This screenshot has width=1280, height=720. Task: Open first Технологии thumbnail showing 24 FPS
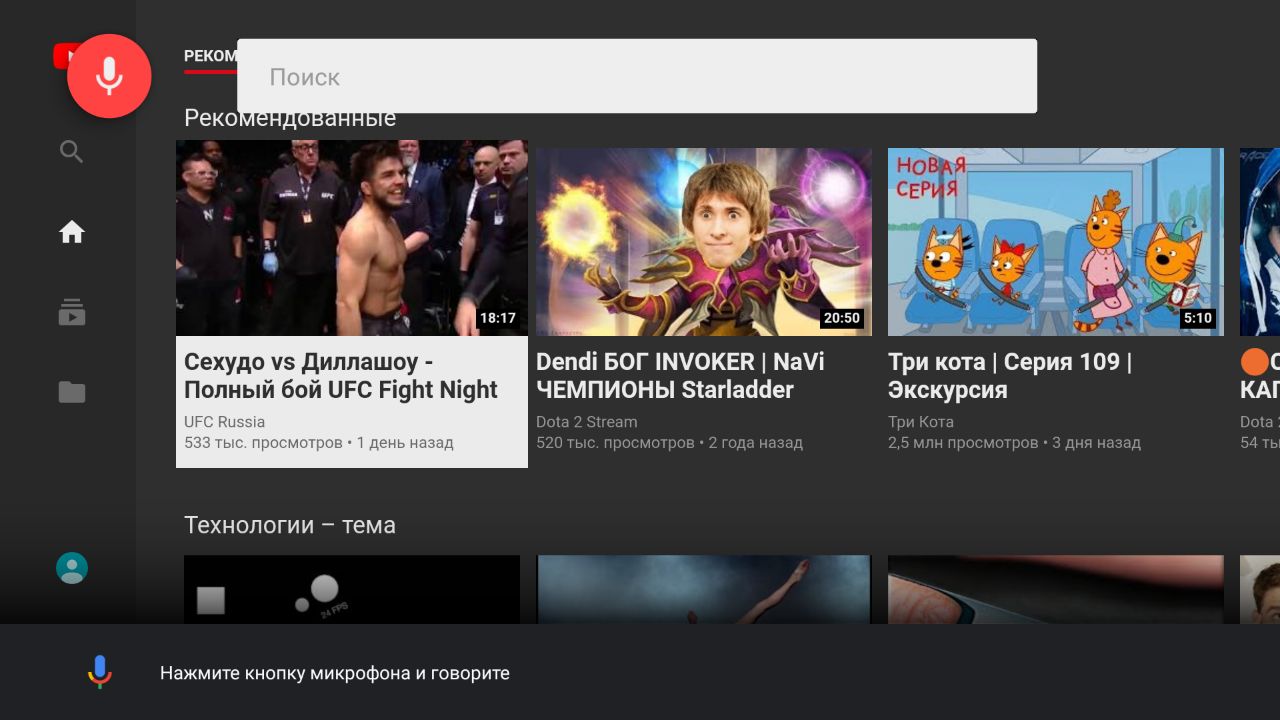click(x=352, y=590)
